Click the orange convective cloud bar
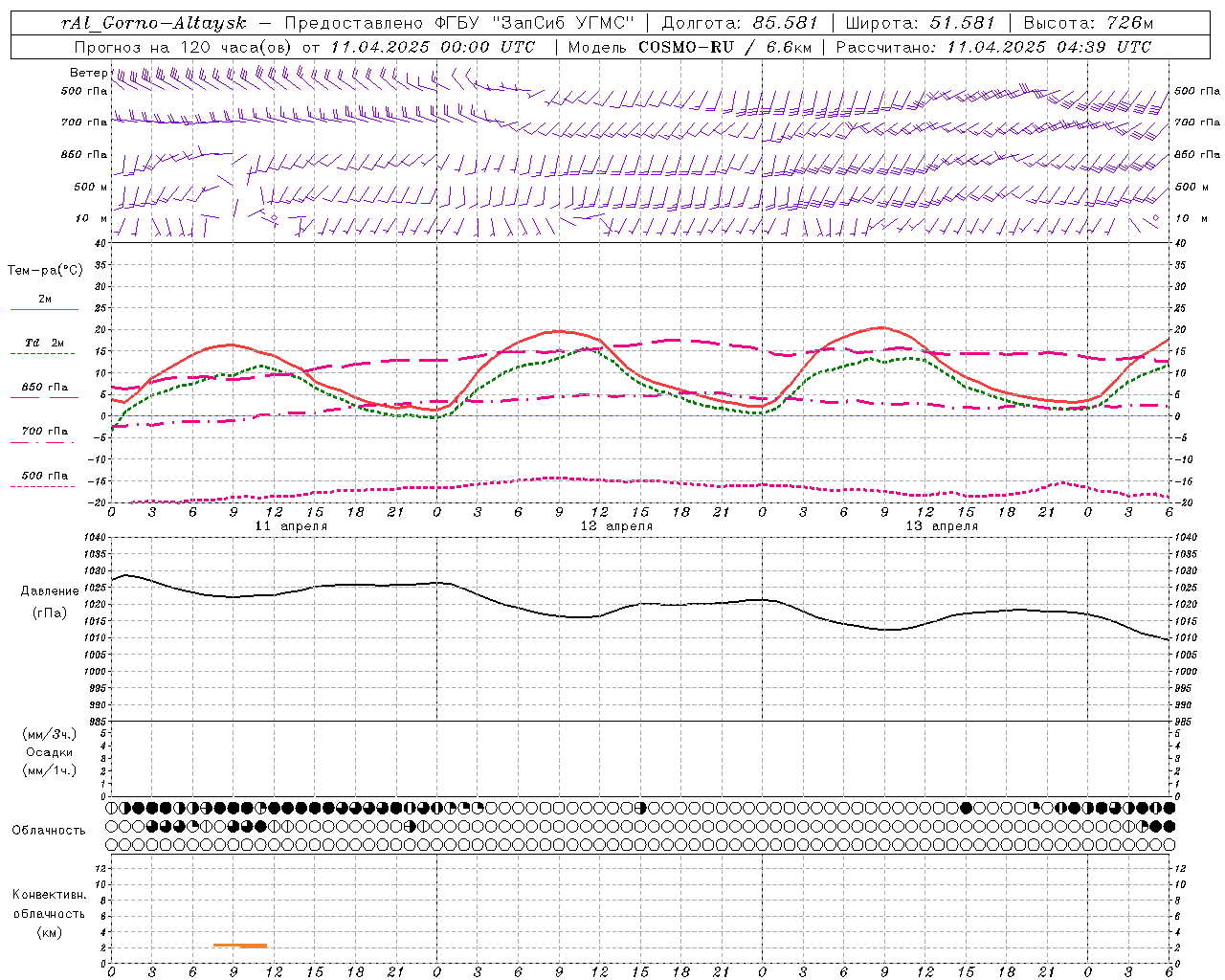 [x=240, y=946]
